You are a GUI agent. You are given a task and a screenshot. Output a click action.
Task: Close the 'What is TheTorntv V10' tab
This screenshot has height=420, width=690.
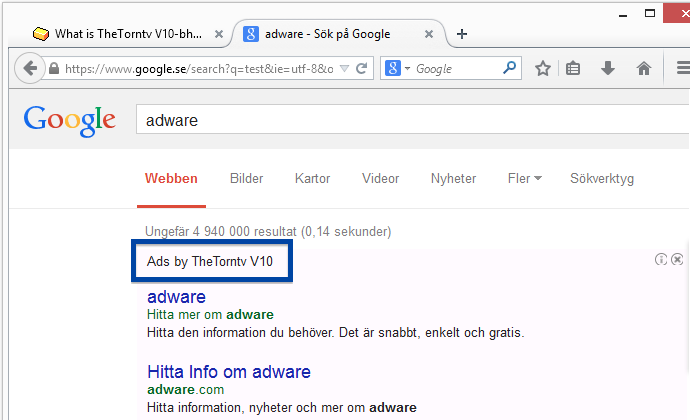point(219,34)
